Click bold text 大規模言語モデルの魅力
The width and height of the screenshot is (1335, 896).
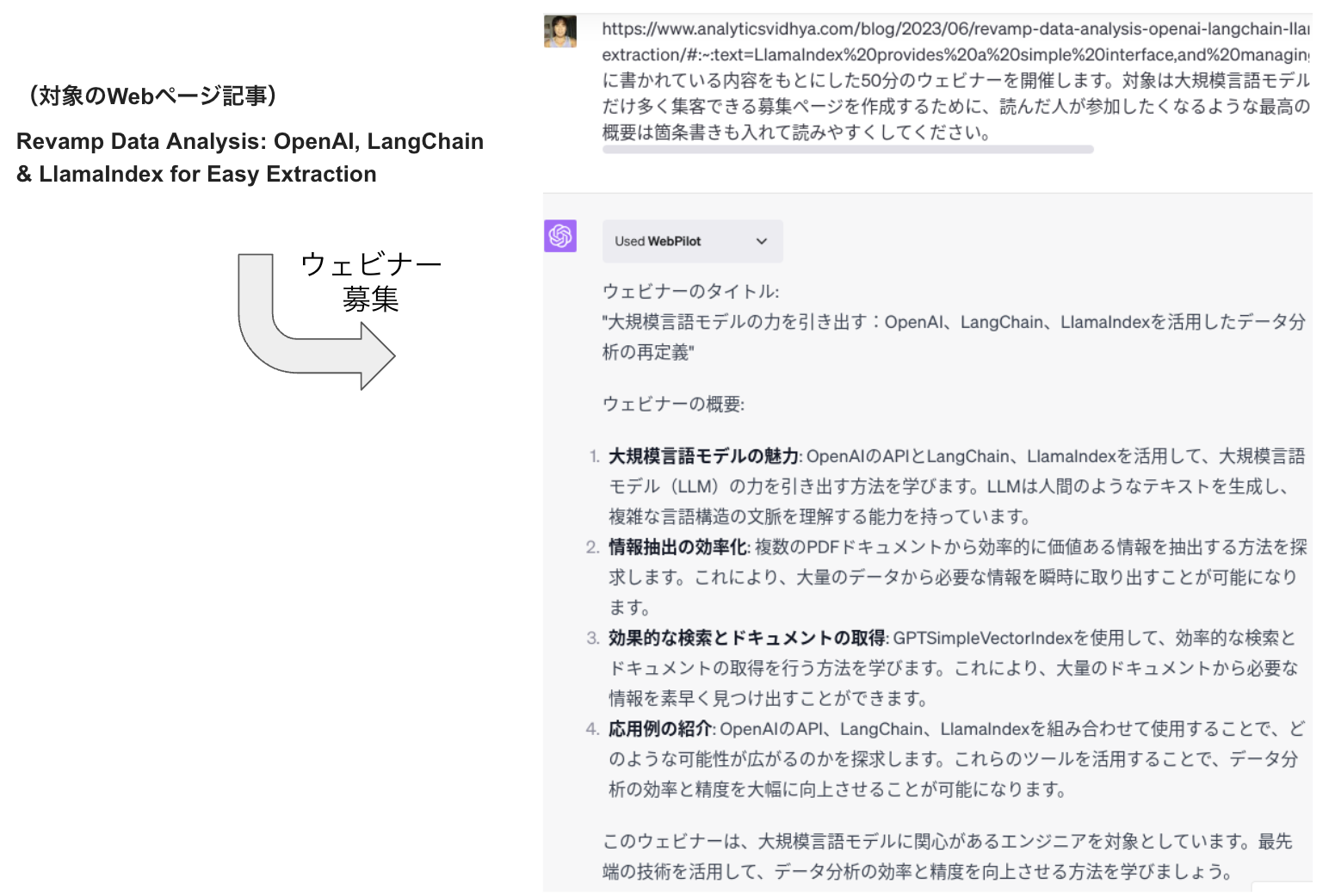[x=704, y=456]
